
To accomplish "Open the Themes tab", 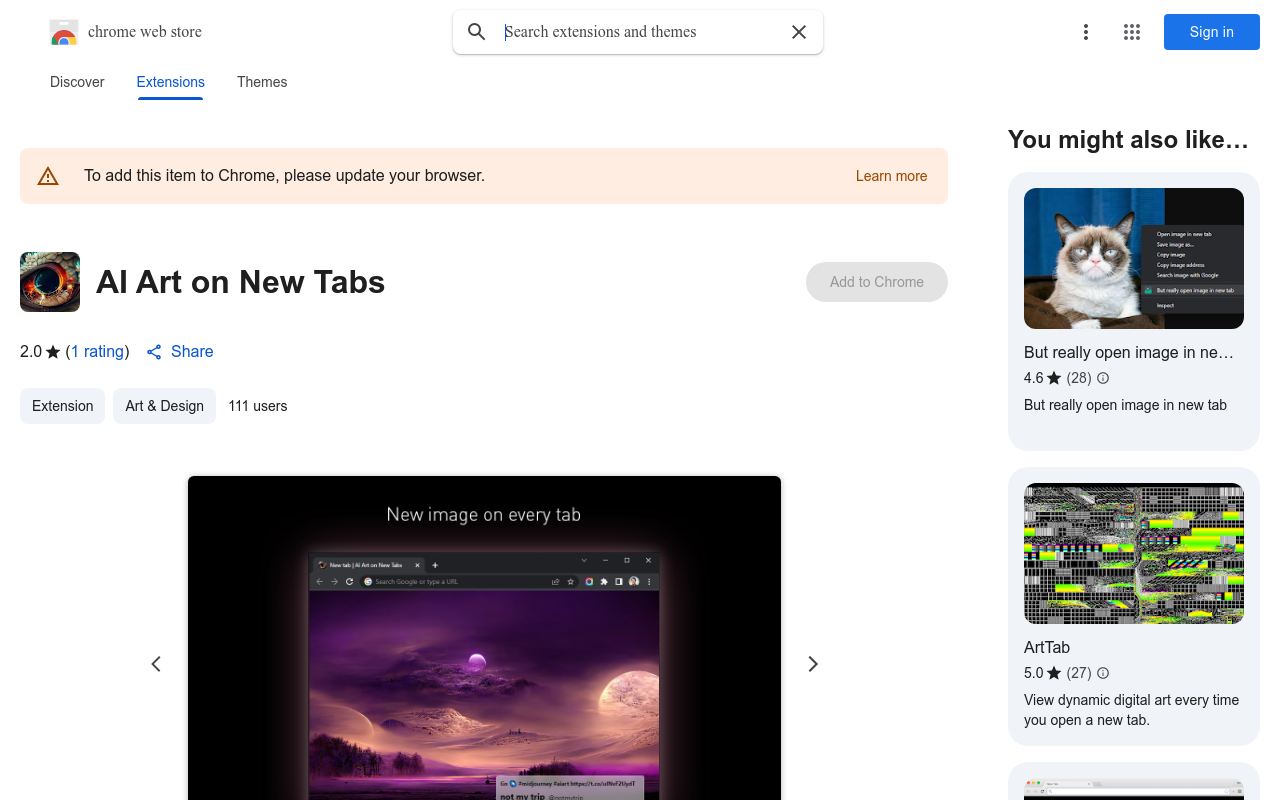I will tap(262, 82).
